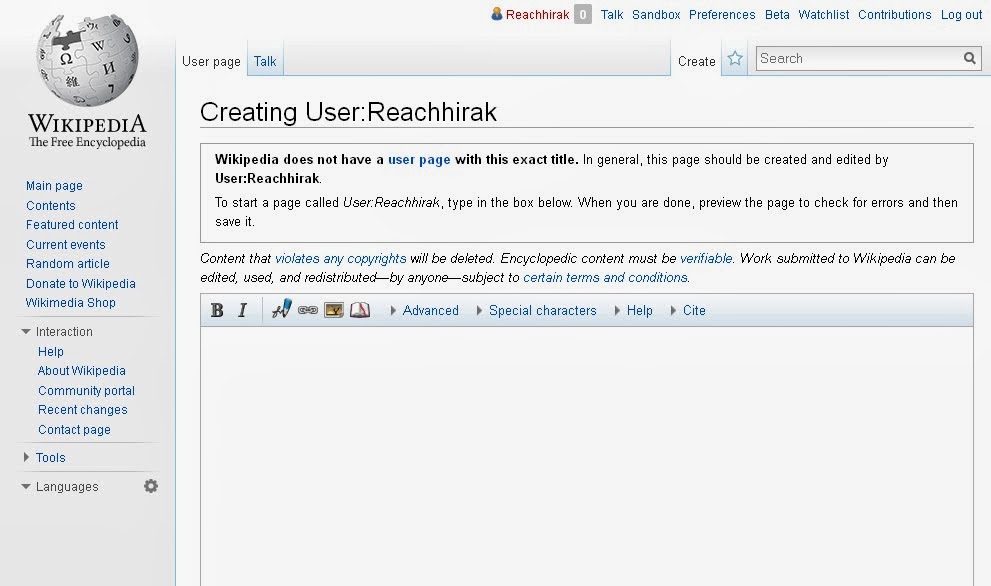Open the Sandbox link in top bar

point(656,15)
